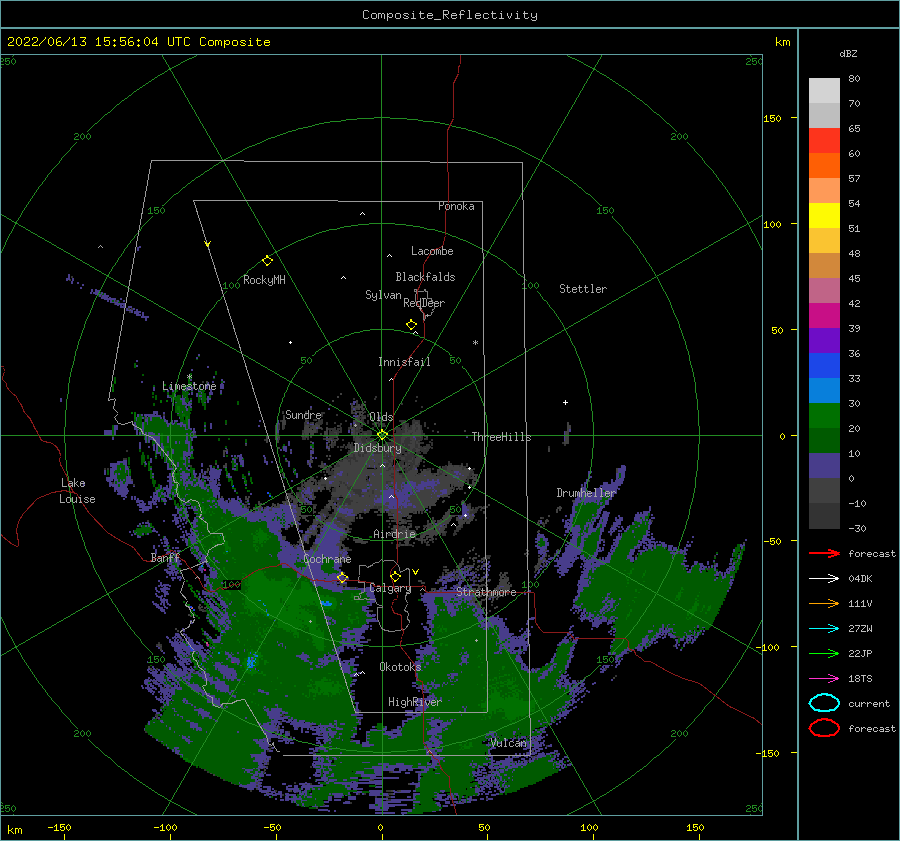Click the current legend text
900x841 pixels.
868,703
